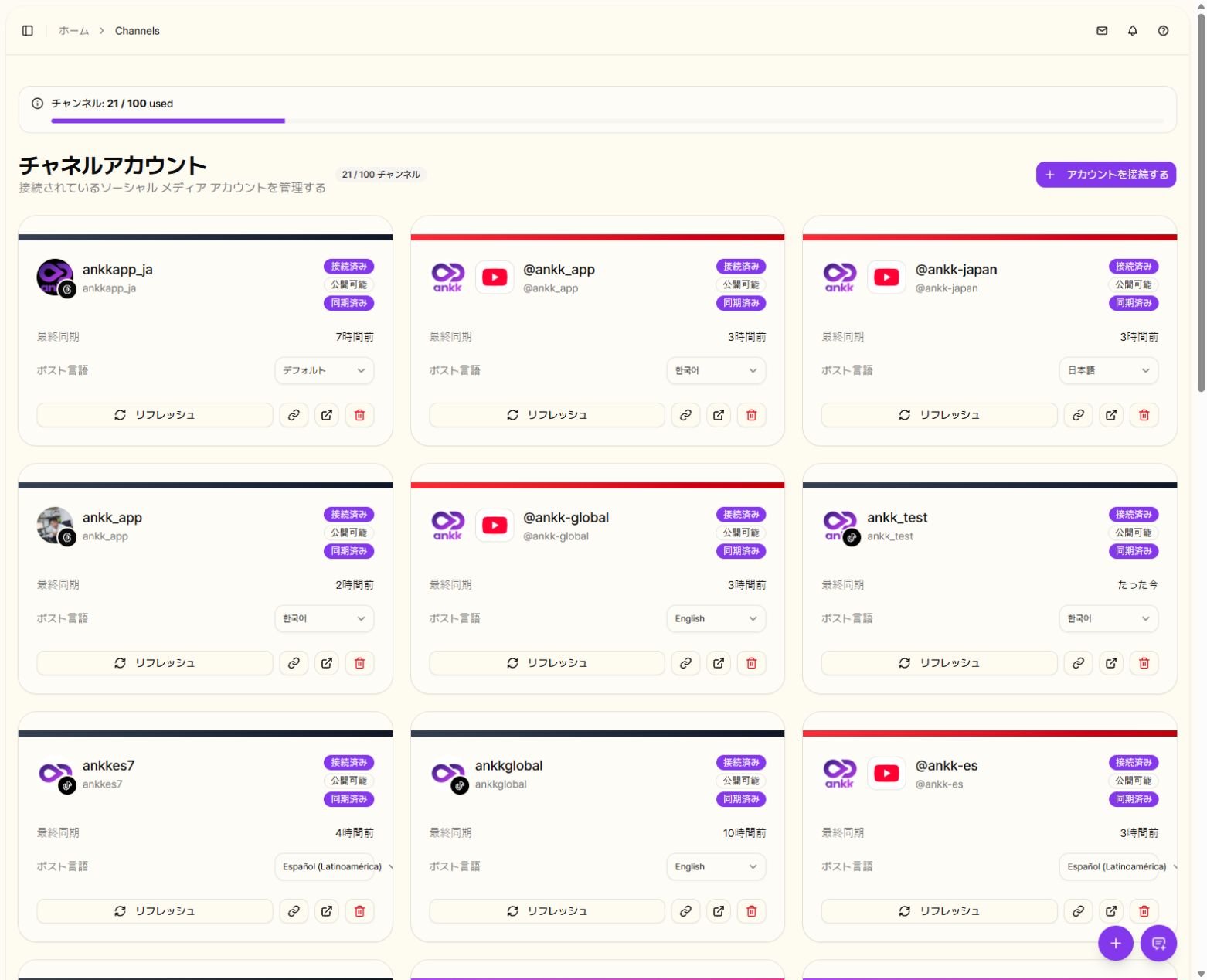Click the 21 / 100 チャンネル badge
The image size is (1207, 980).
point(381,175)
